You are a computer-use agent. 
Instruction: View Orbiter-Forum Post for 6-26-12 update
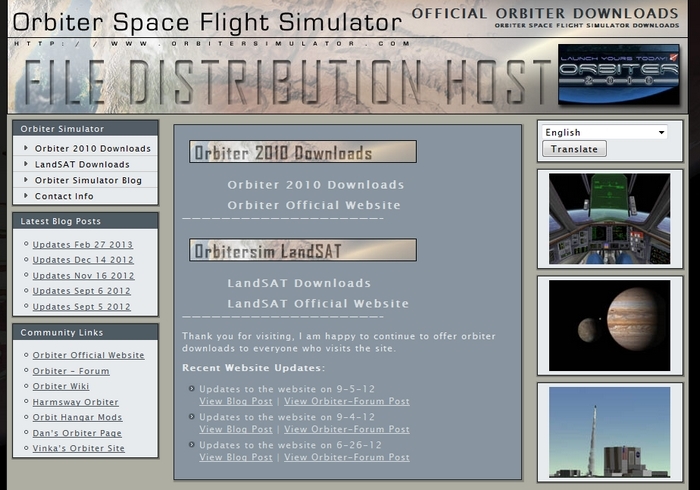(347, 457)
